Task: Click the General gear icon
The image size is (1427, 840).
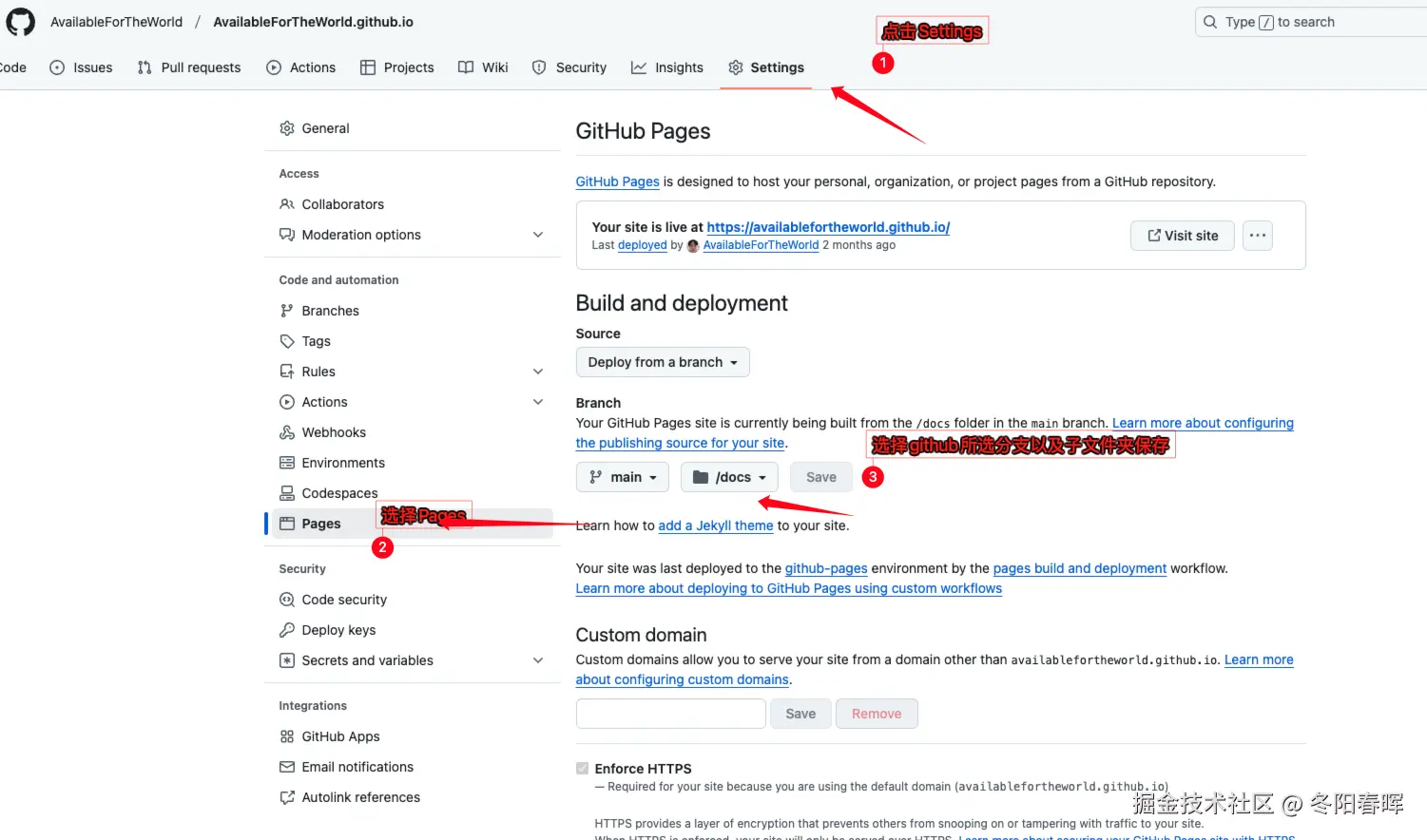Action: coord(287,128)
